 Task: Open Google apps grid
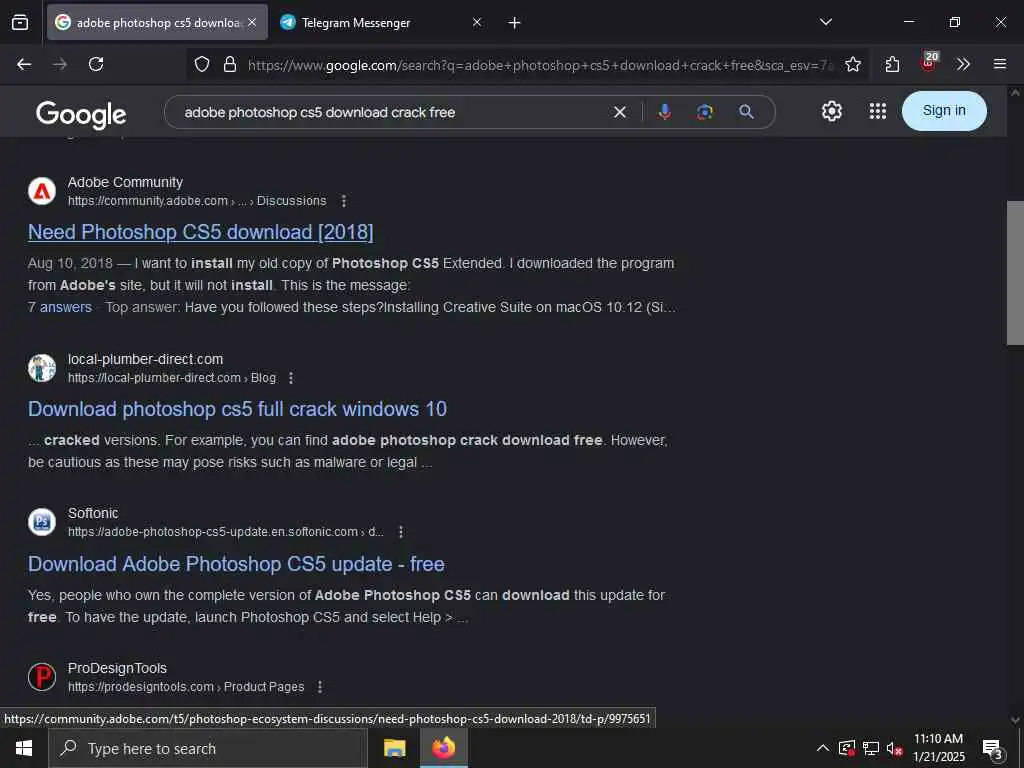(x=878, y=111)
